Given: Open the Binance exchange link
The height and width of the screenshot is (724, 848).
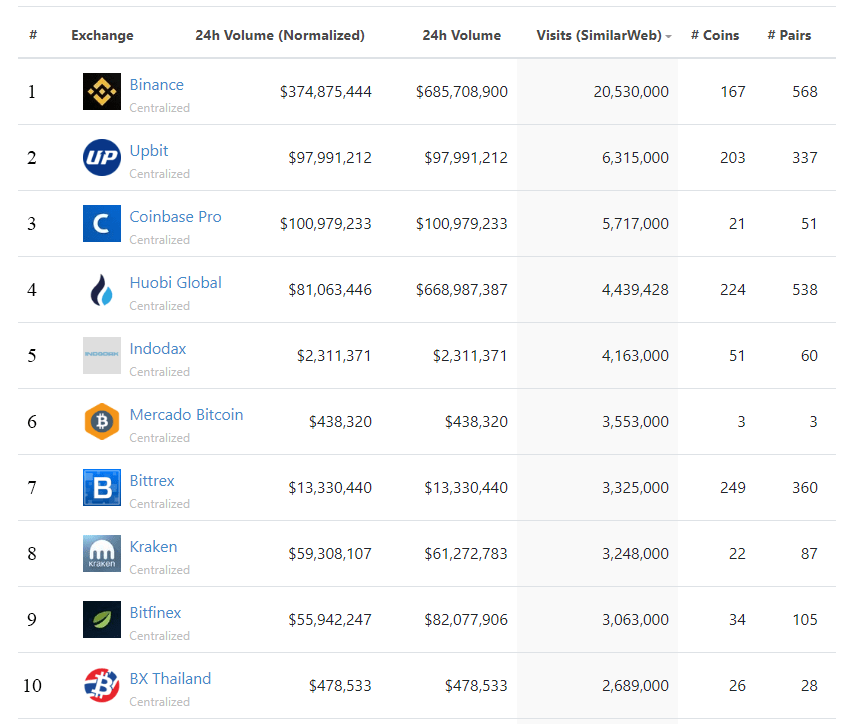Looking at the screenshot, I should (156, 84).
